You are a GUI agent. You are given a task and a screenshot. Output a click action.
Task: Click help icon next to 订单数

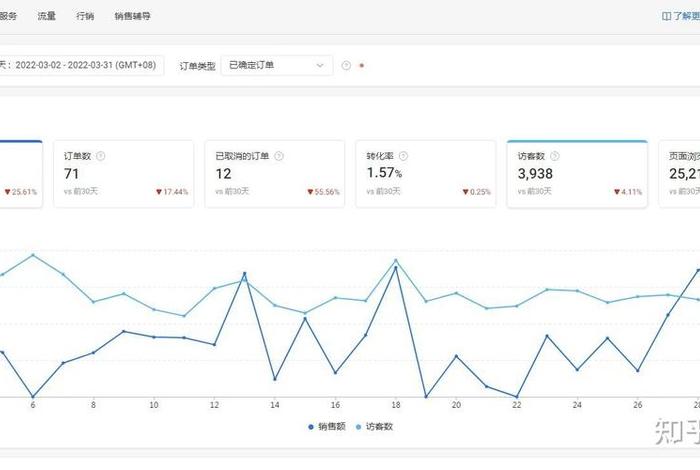click(101, 156)
